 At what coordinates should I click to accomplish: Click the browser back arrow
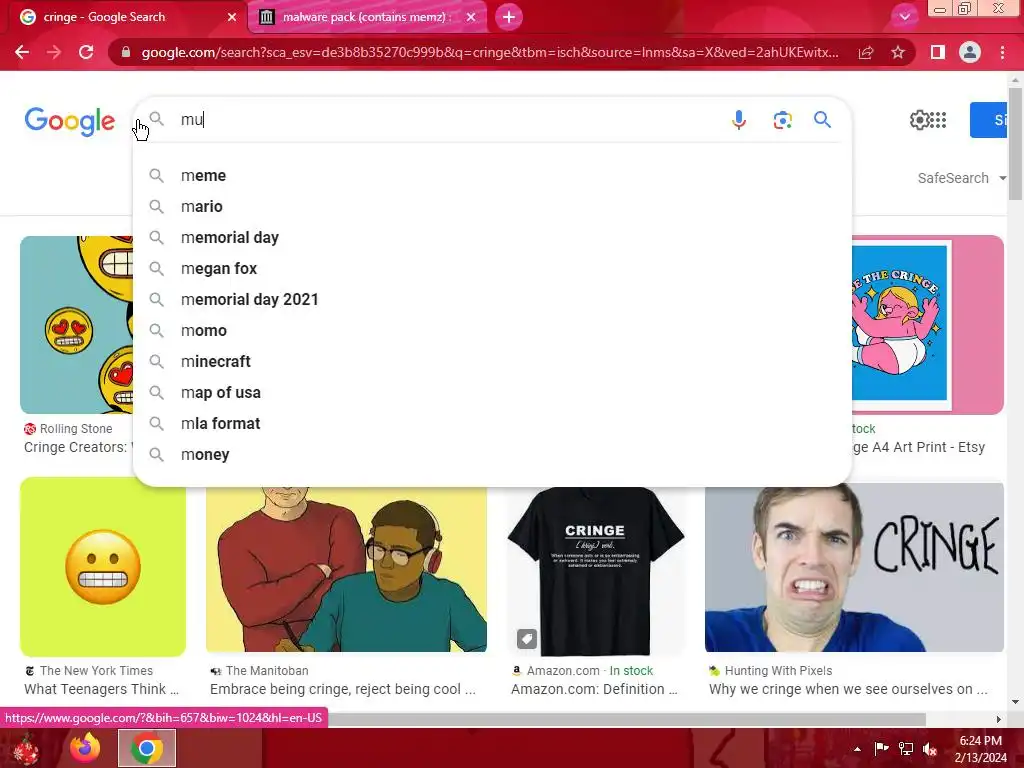coord(22,52)
